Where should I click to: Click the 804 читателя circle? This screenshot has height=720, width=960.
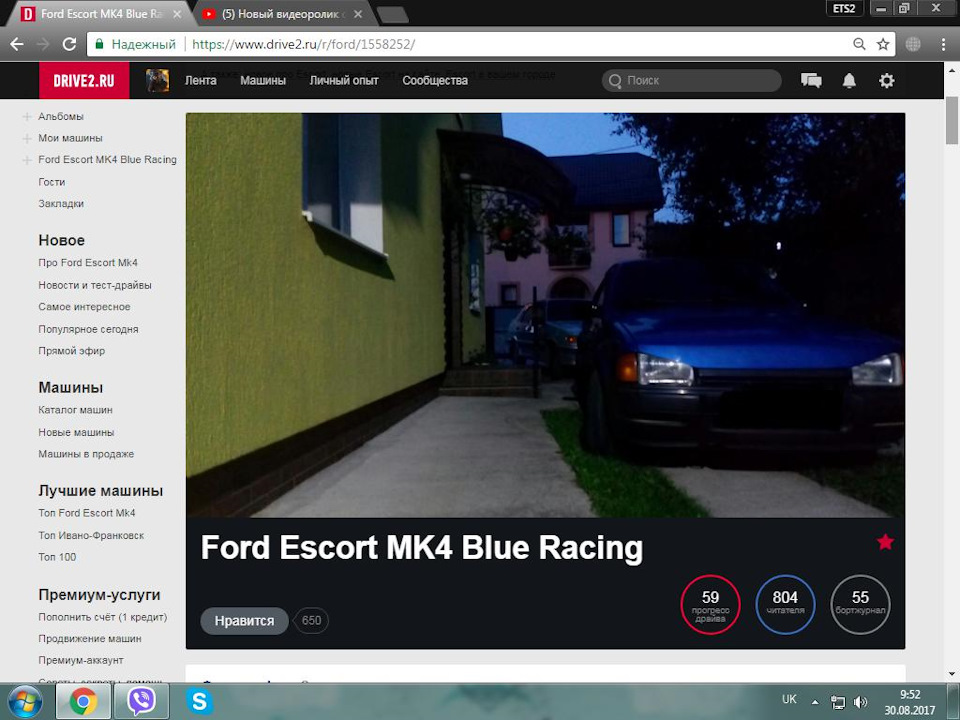[785, 604]
